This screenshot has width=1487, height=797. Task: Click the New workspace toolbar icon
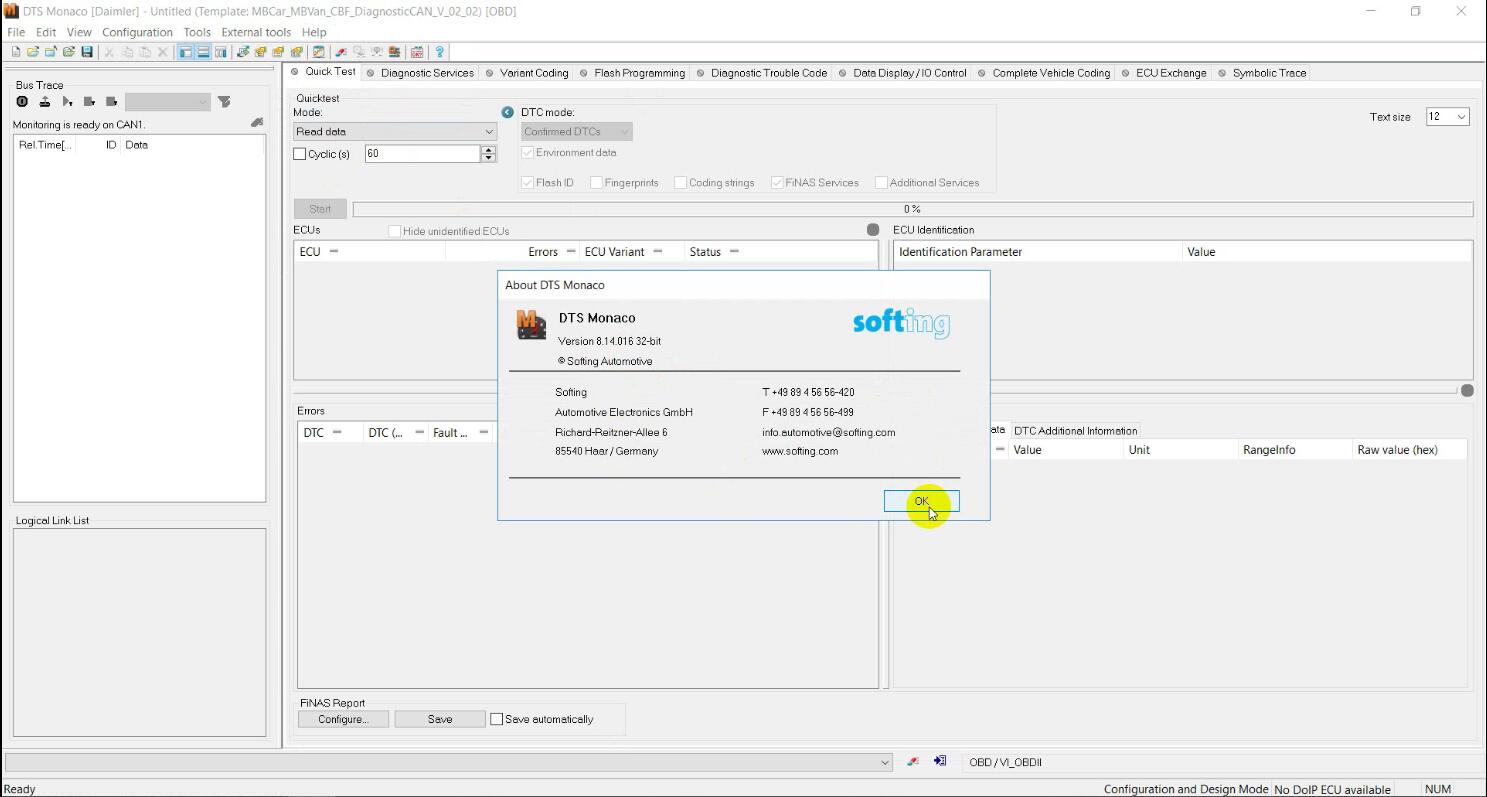click(16, 52)
